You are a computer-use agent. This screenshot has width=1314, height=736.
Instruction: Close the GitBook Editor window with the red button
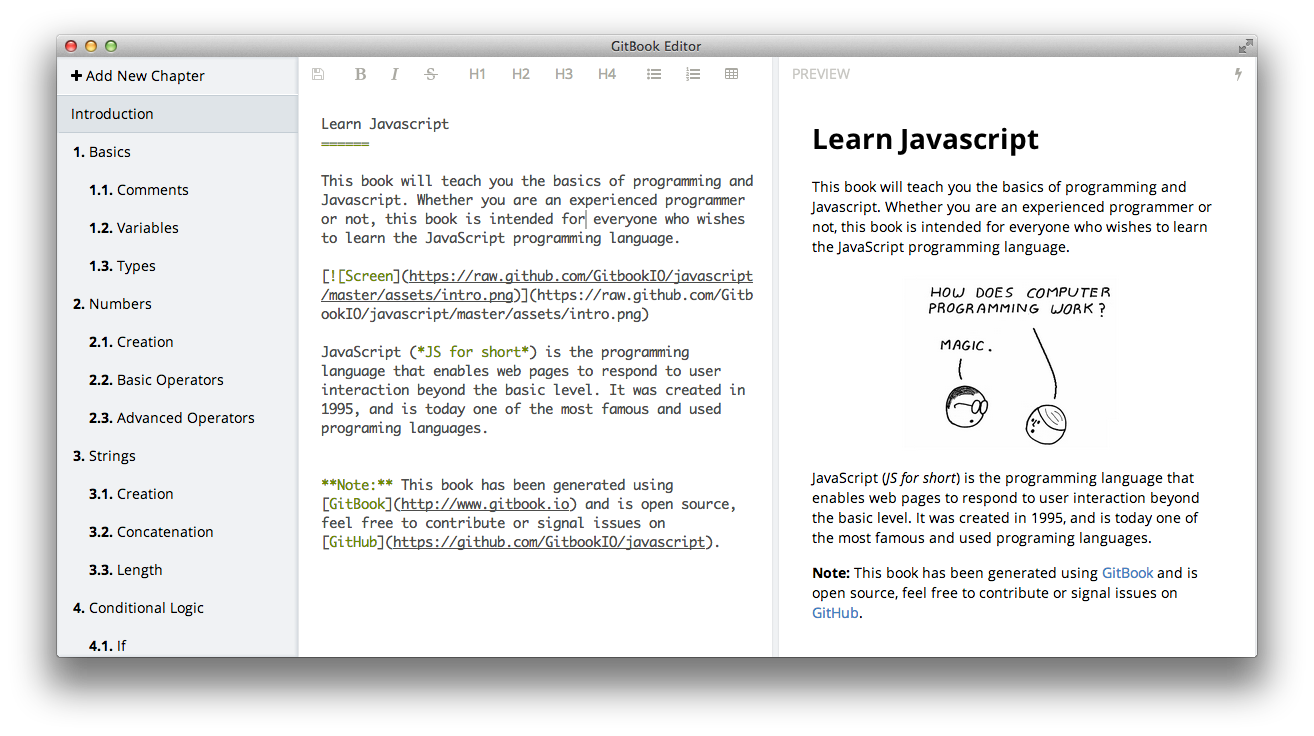(x=71, y=46)
